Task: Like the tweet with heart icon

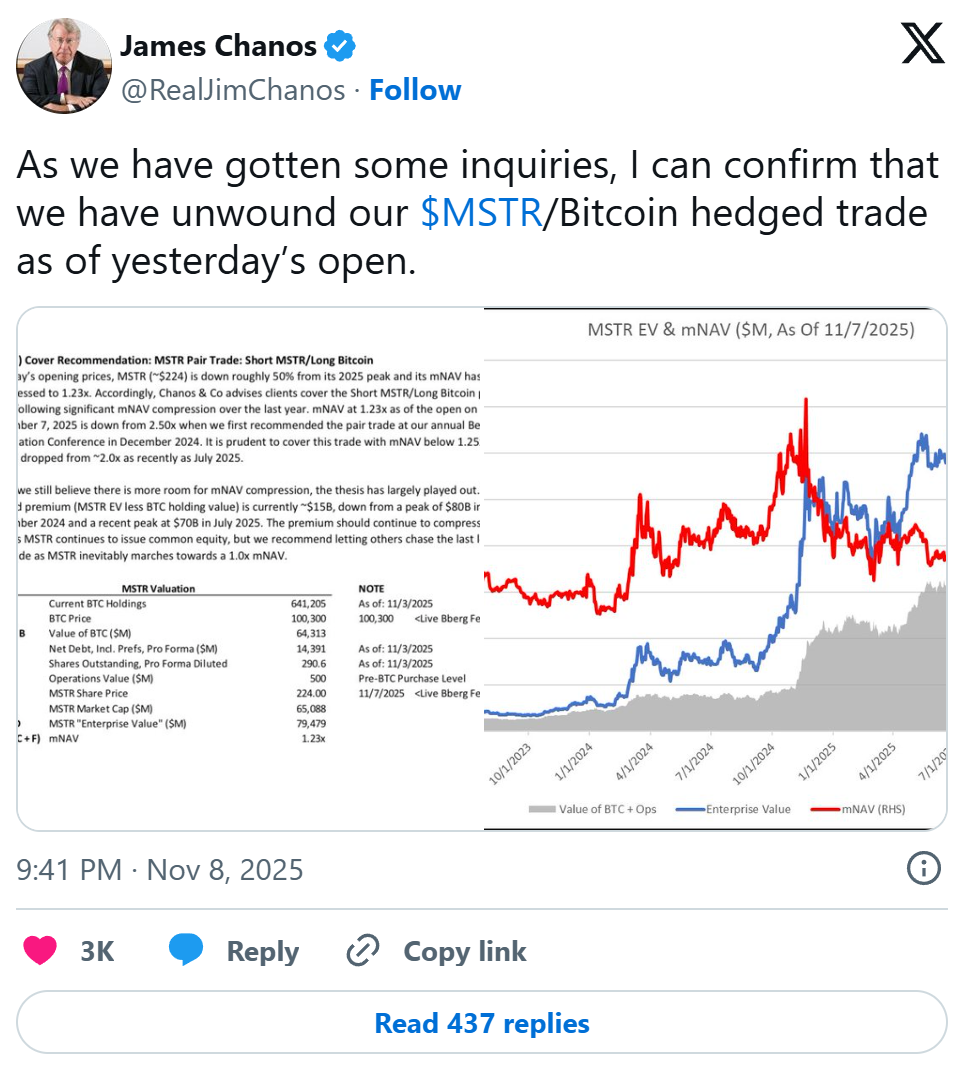Action: [41, 950]
